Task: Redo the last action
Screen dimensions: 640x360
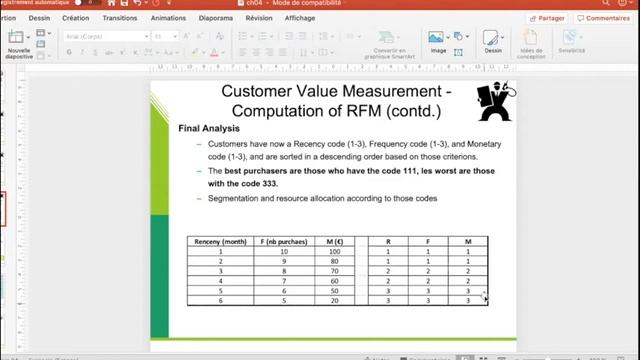Action: coord(156,3)
